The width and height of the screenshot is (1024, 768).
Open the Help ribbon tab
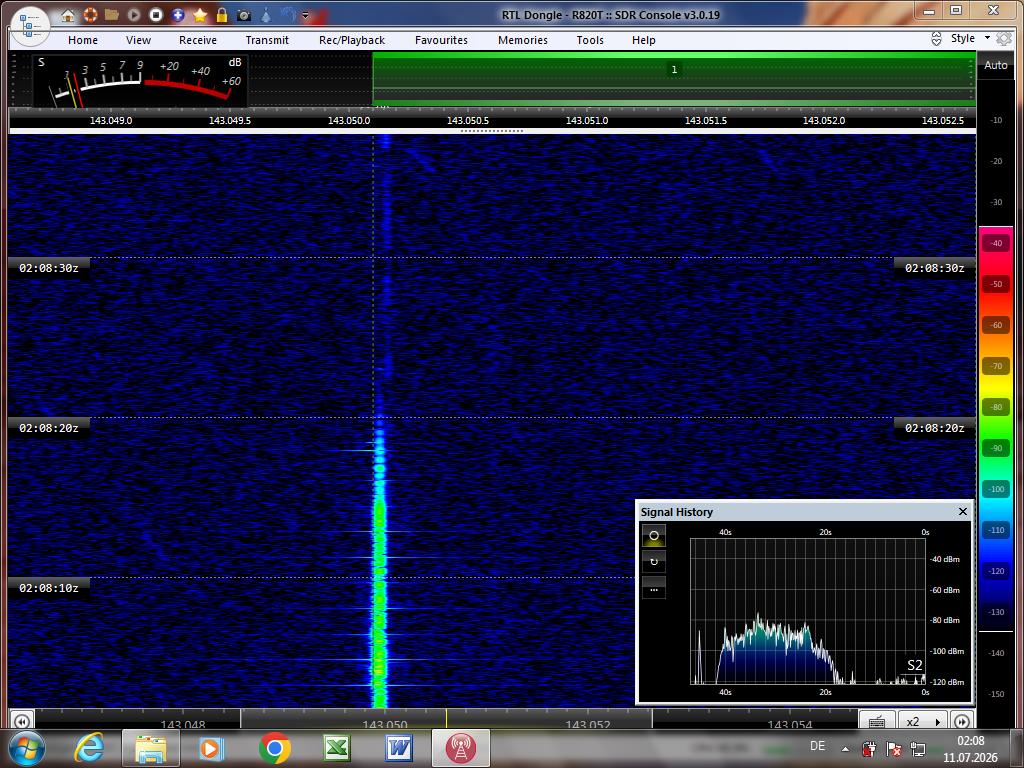pos(643,40)
